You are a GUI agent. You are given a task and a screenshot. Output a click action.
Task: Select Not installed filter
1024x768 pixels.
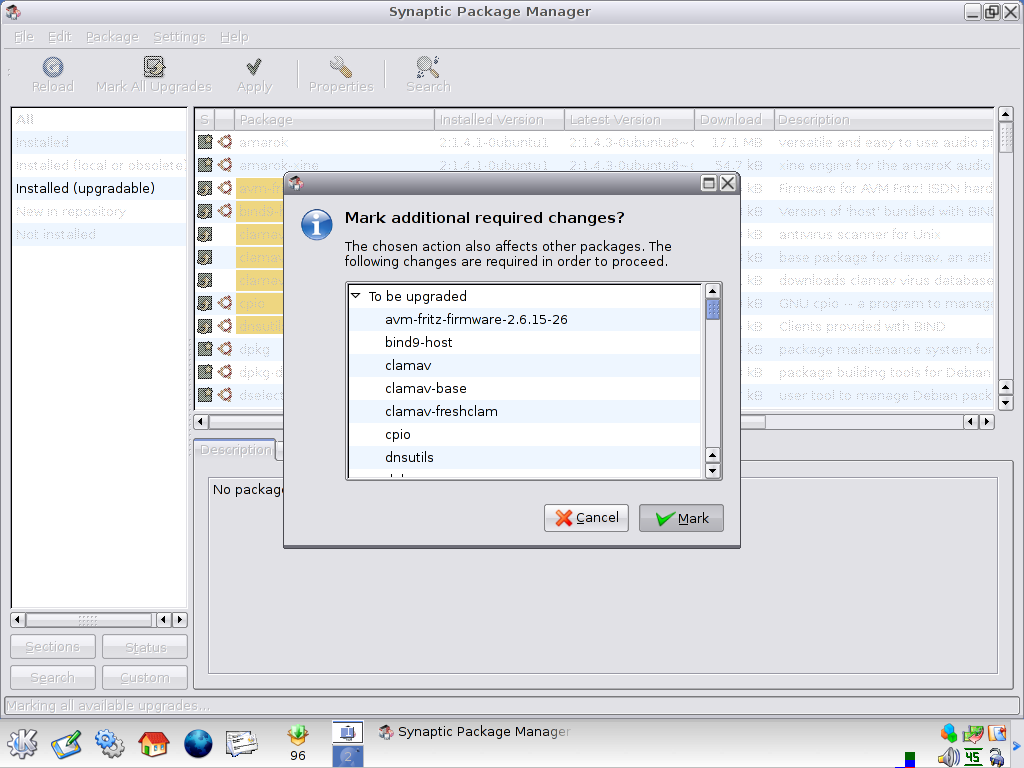pos(99,234)
